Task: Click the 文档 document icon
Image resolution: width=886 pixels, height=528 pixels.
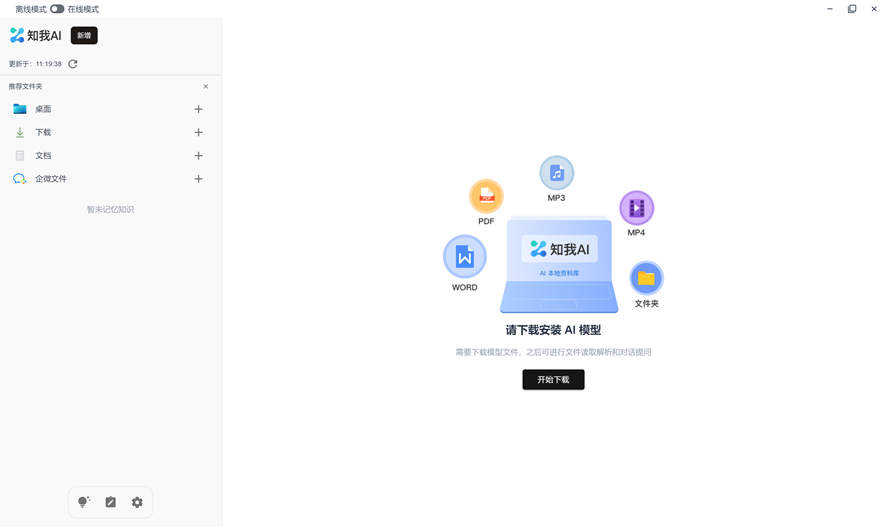Action: click(x=20, y=155)
